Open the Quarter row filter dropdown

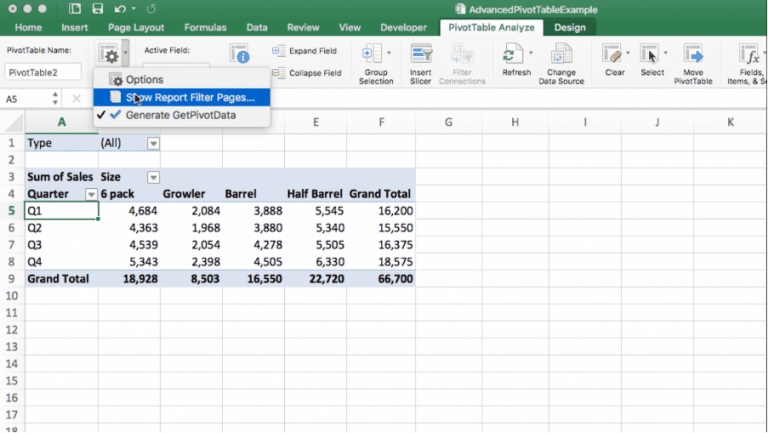tap(91, 194)
